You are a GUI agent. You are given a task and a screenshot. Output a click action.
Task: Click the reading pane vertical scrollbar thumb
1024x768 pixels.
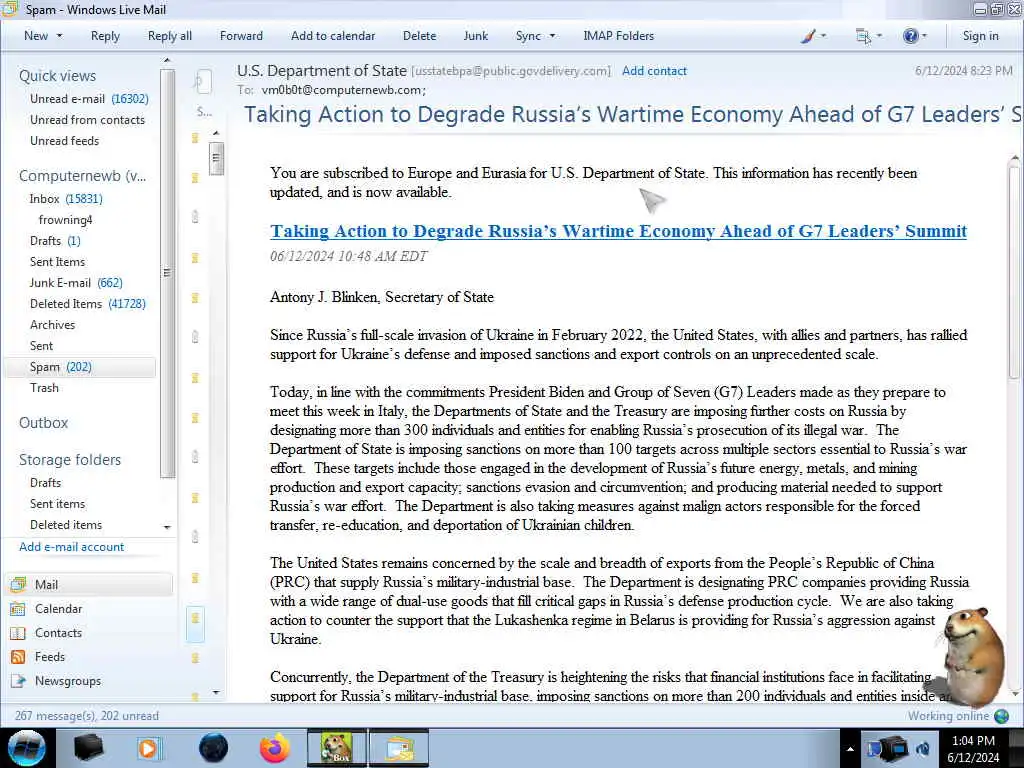click(x=1014, y=271)
